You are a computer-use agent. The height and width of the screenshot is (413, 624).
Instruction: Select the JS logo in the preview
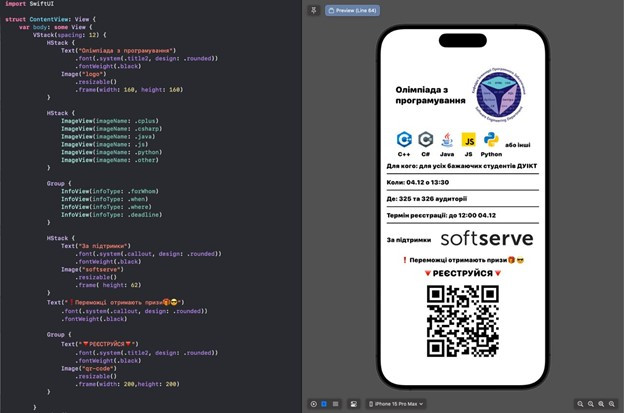pyautogui.click(x=468, y=140)
